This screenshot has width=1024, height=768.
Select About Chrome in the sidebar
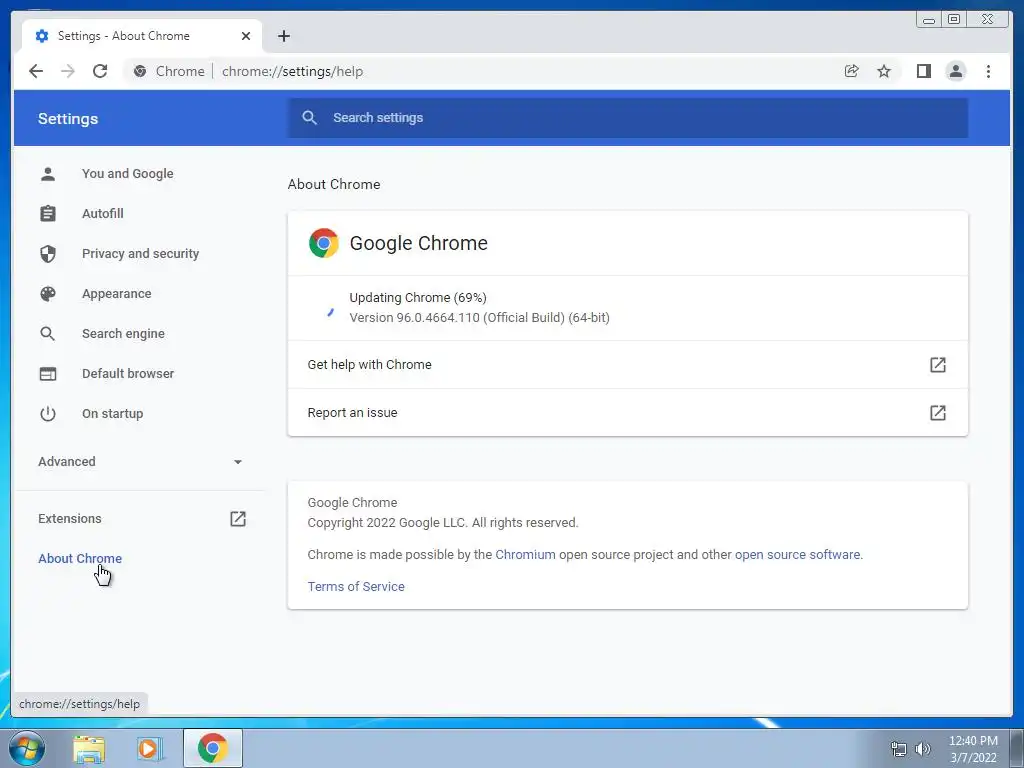coord(80,558)
